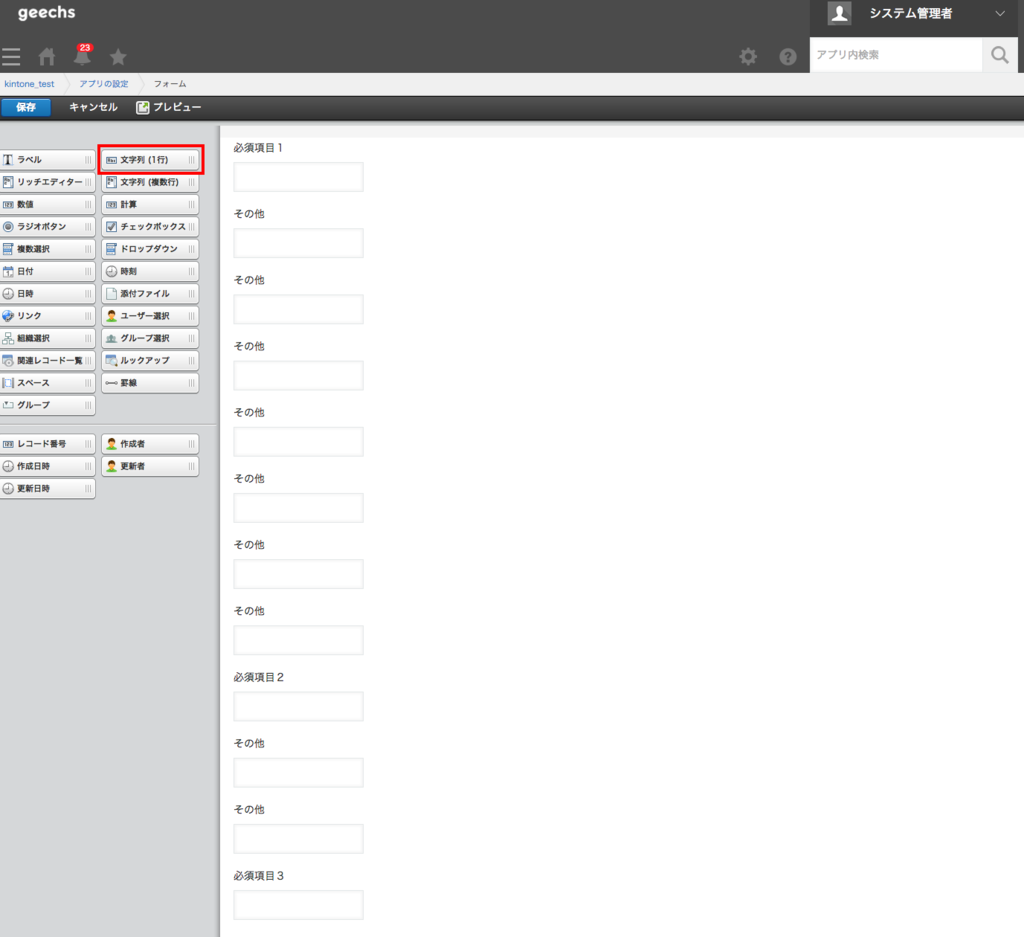The image size is (1024, 937).
Task: Select the 複数選択 field item
Action: tap(47, 249)
